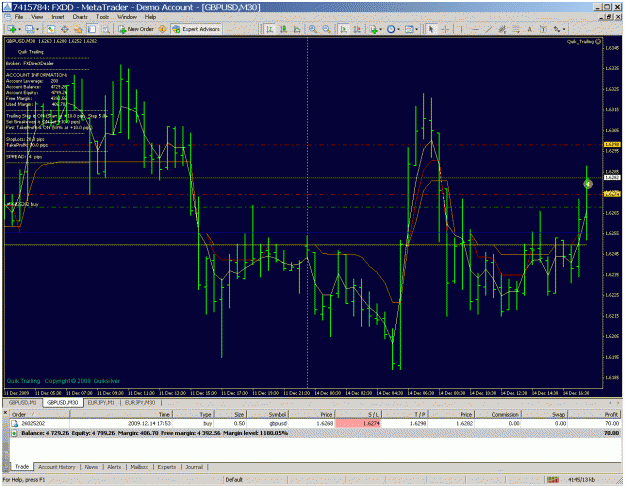Open the Experts terminal tab
The width and height of the screenshot is (625, 486).
pyautogui.click(x=167, y=467)
